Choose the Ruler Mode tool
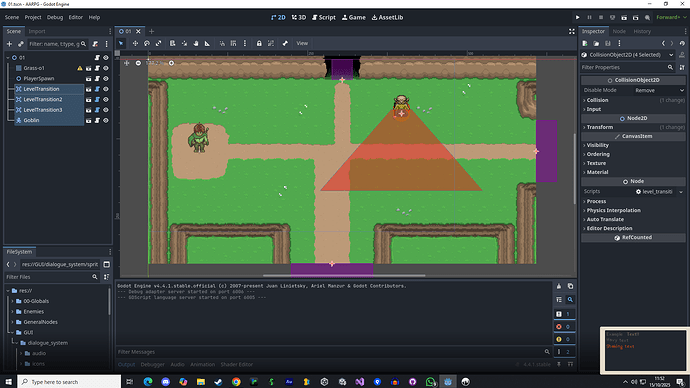 tap(207, 43)
